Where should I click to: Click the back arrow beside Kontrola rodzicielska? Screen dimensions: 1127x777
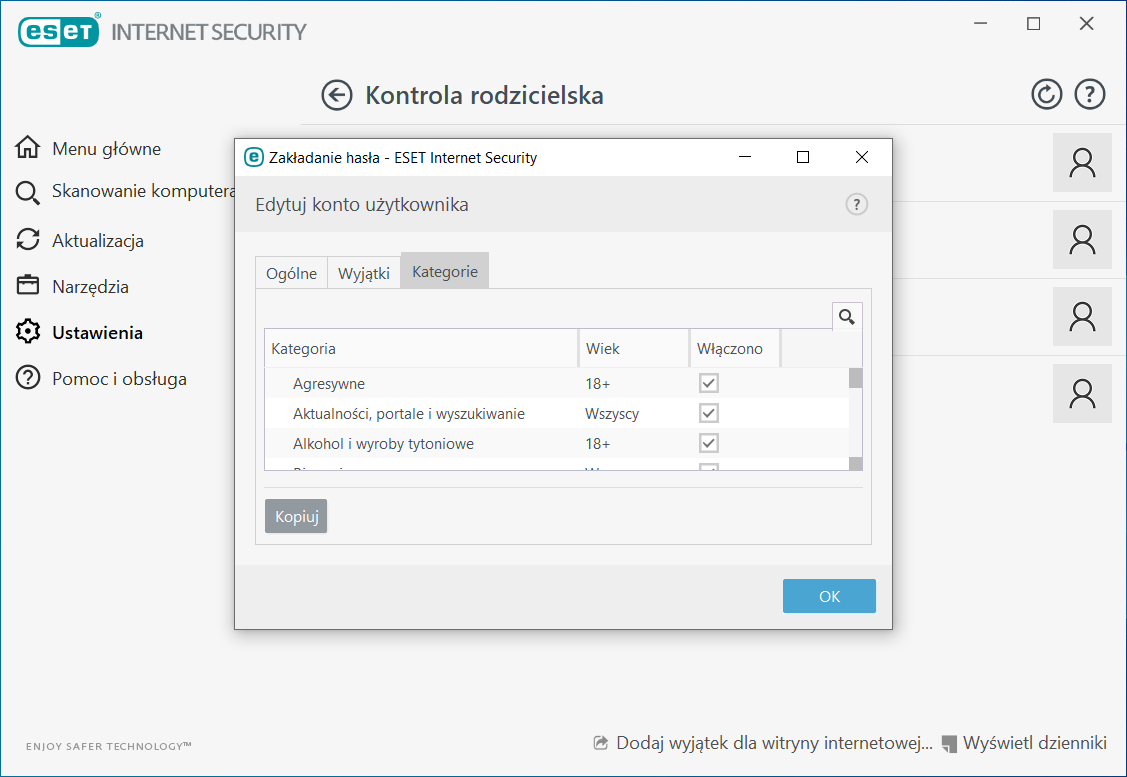click(x=337, y=95)
